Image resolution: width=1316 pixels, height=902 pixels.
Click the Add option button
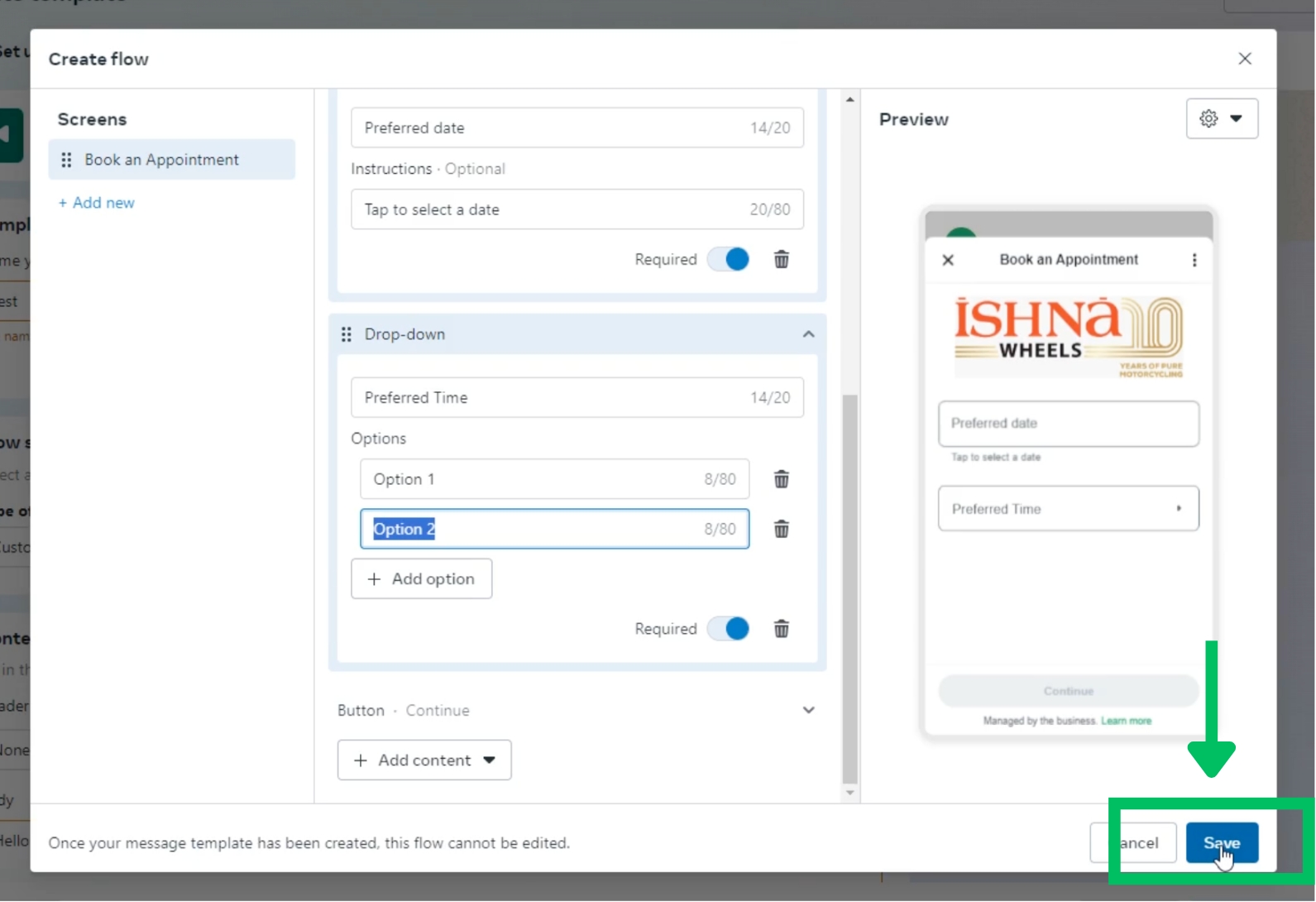click(x=421, y=578)
